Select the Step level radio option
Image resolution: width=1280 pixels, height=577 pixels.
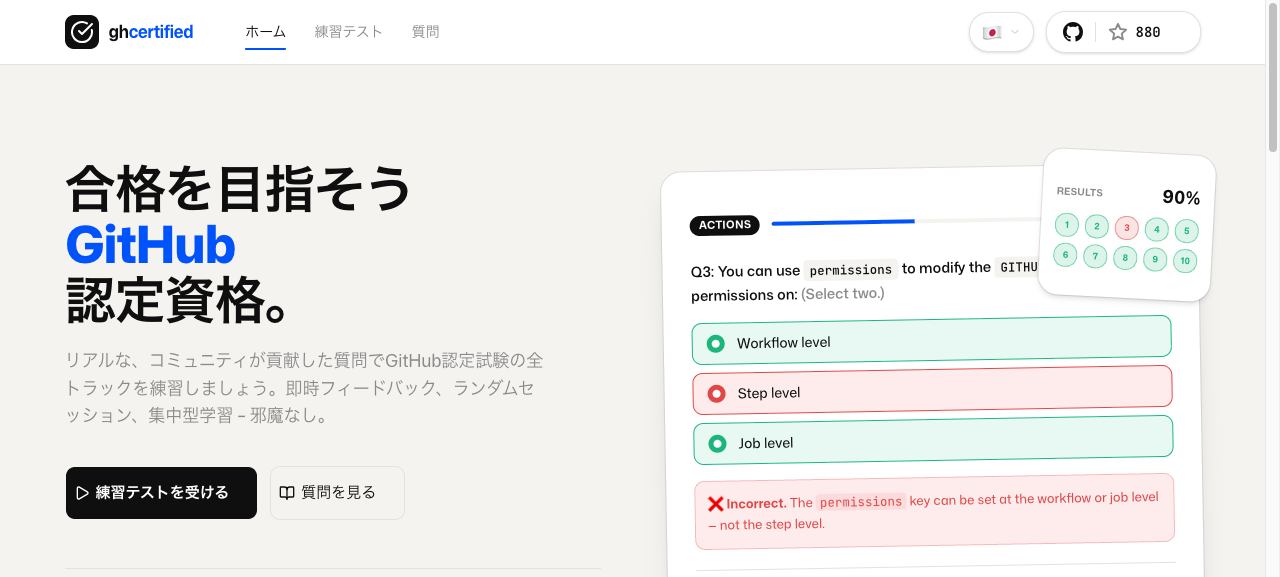716,393
